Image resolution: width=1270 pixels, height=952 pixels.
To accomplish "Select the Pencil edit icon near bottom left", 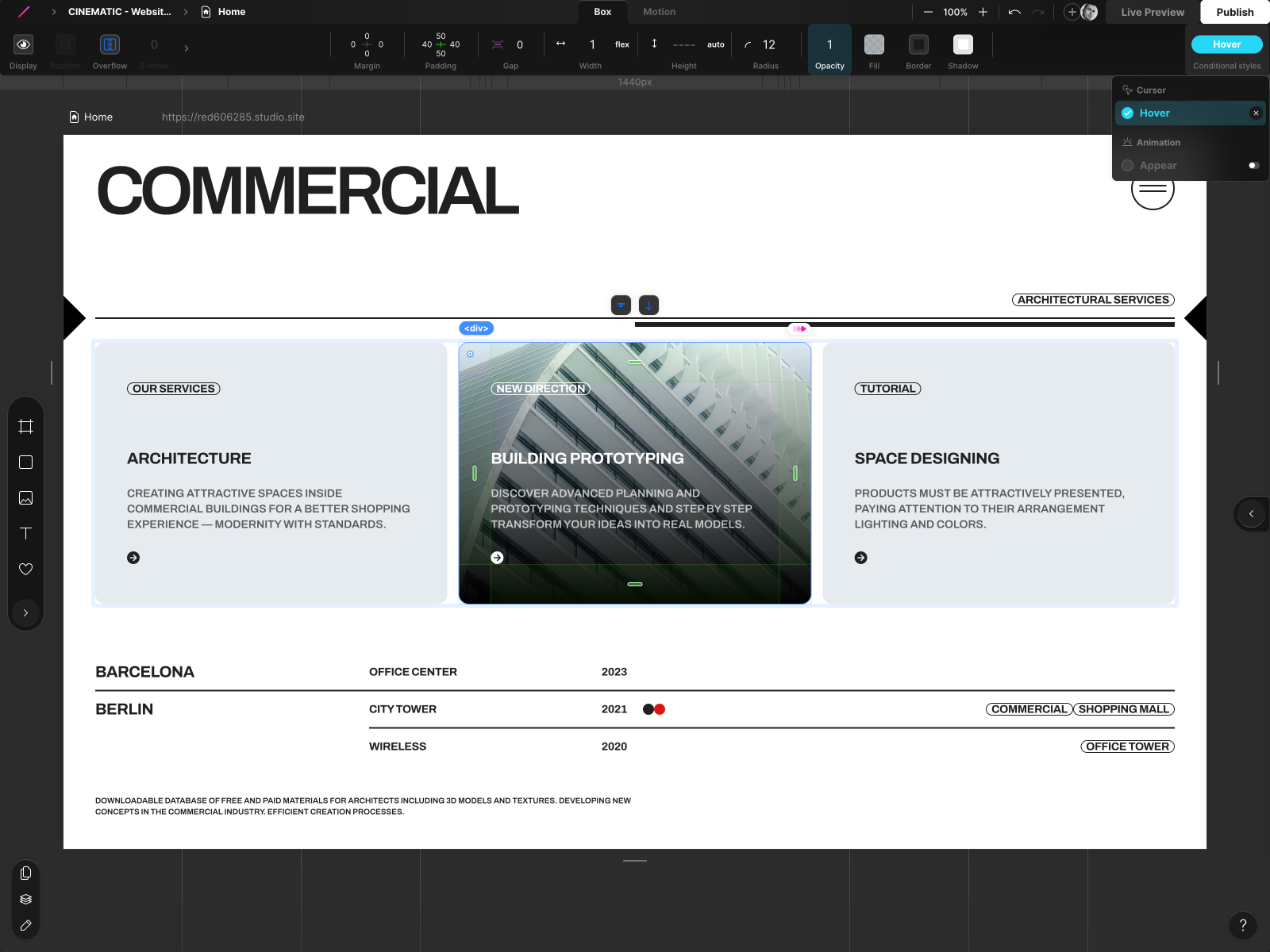I will click(x=25, y=925).
